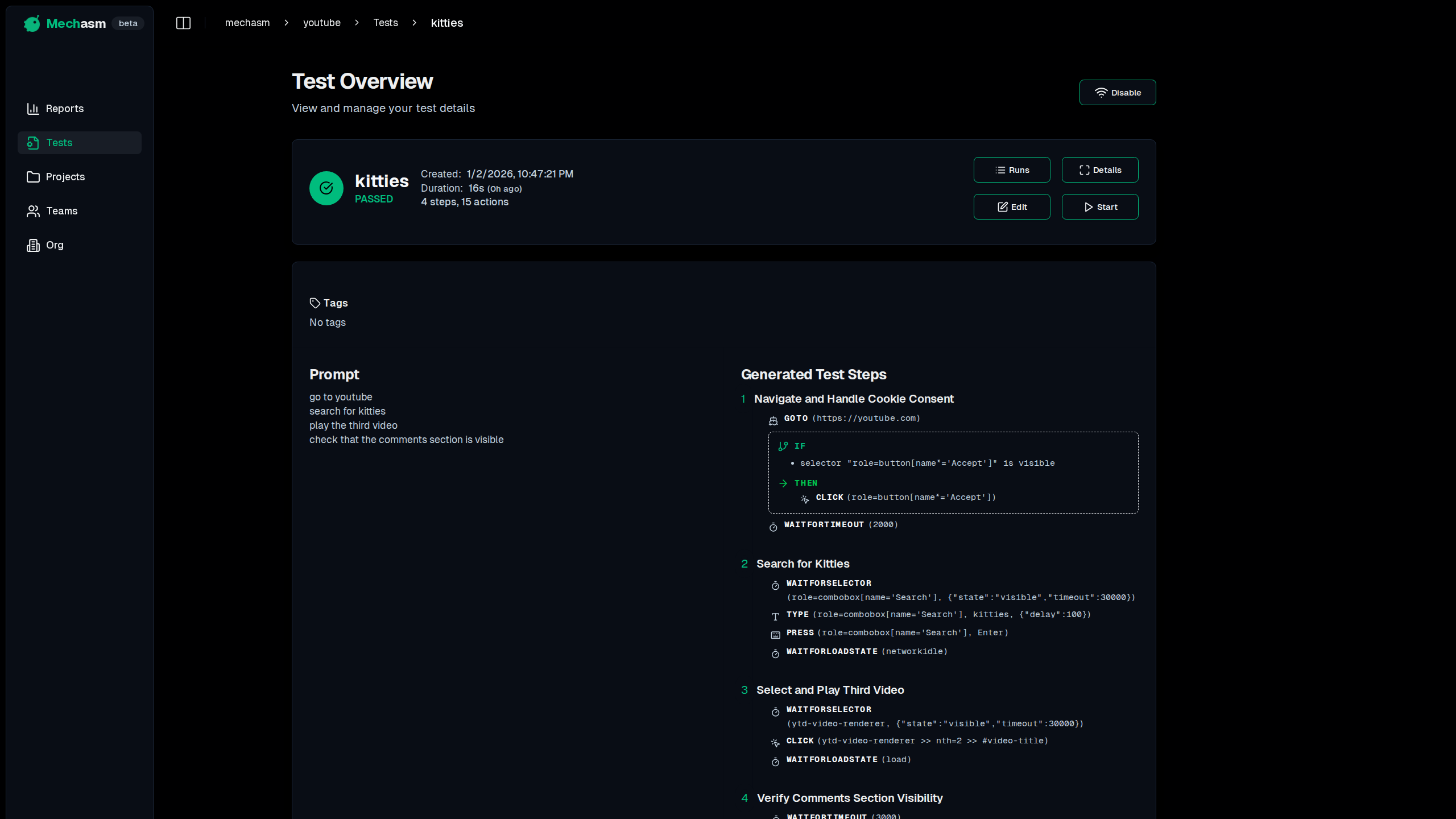Image resolution: width=1456 pixels, height=819 pixels.
Task: Click the beta badge next to Mechasm
Action: click(x=127, y=23)
